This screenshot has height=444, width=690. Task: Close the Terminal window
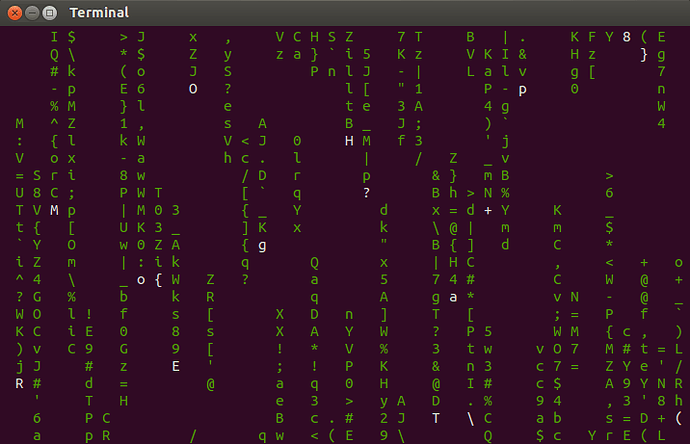[x=15, y=13]
